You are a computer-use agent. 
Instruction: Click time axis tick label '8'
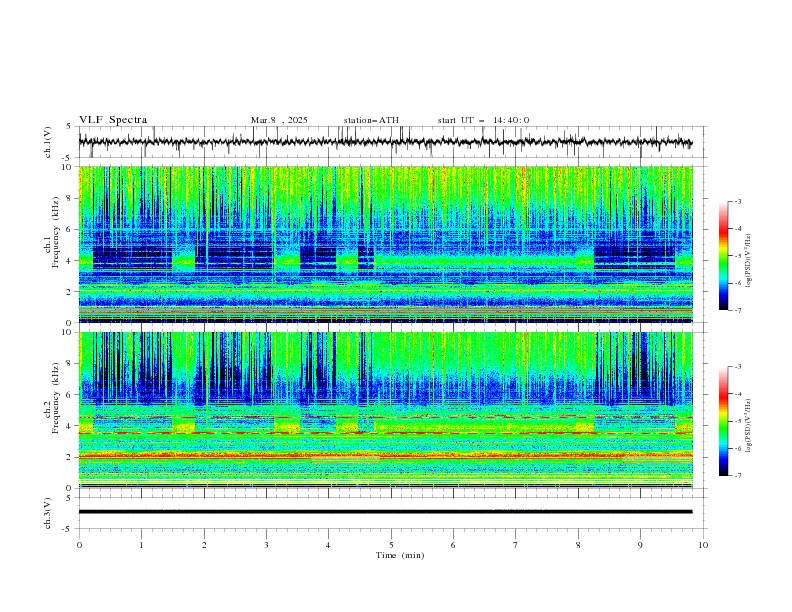coord(578,545)
